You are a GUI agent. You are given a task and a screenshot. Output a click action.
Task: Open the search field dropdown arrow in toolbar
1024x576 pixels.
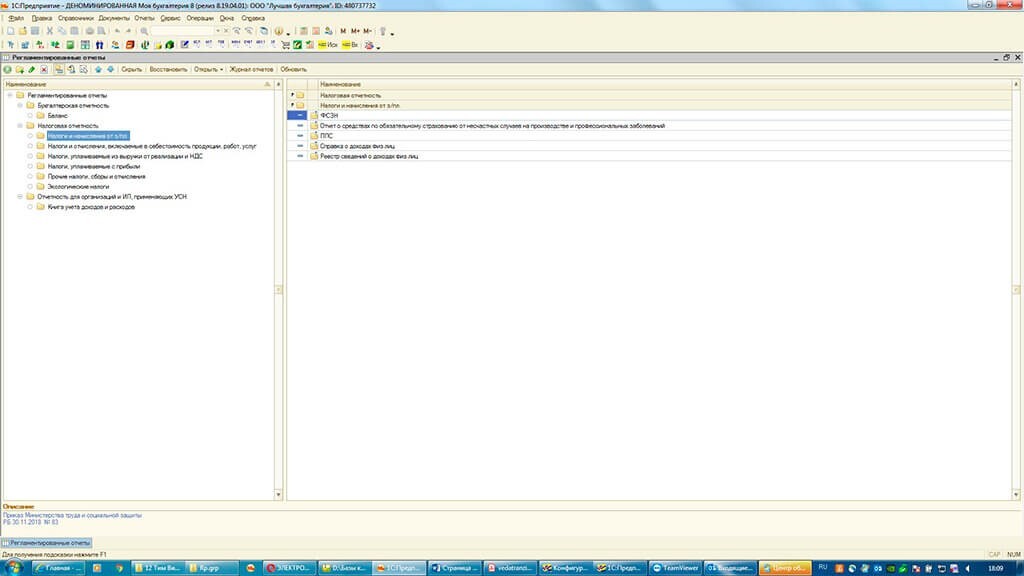point(218,31)
